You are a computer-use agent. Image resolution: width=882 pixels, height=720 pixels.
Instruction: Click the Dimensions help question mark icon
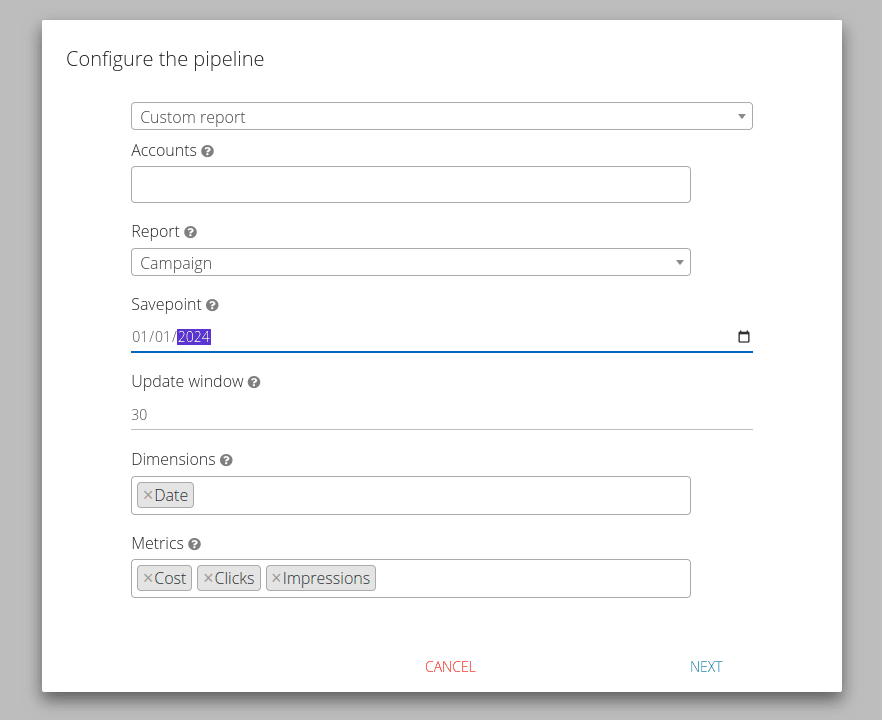pyautogui.click(x=226, y=460)
